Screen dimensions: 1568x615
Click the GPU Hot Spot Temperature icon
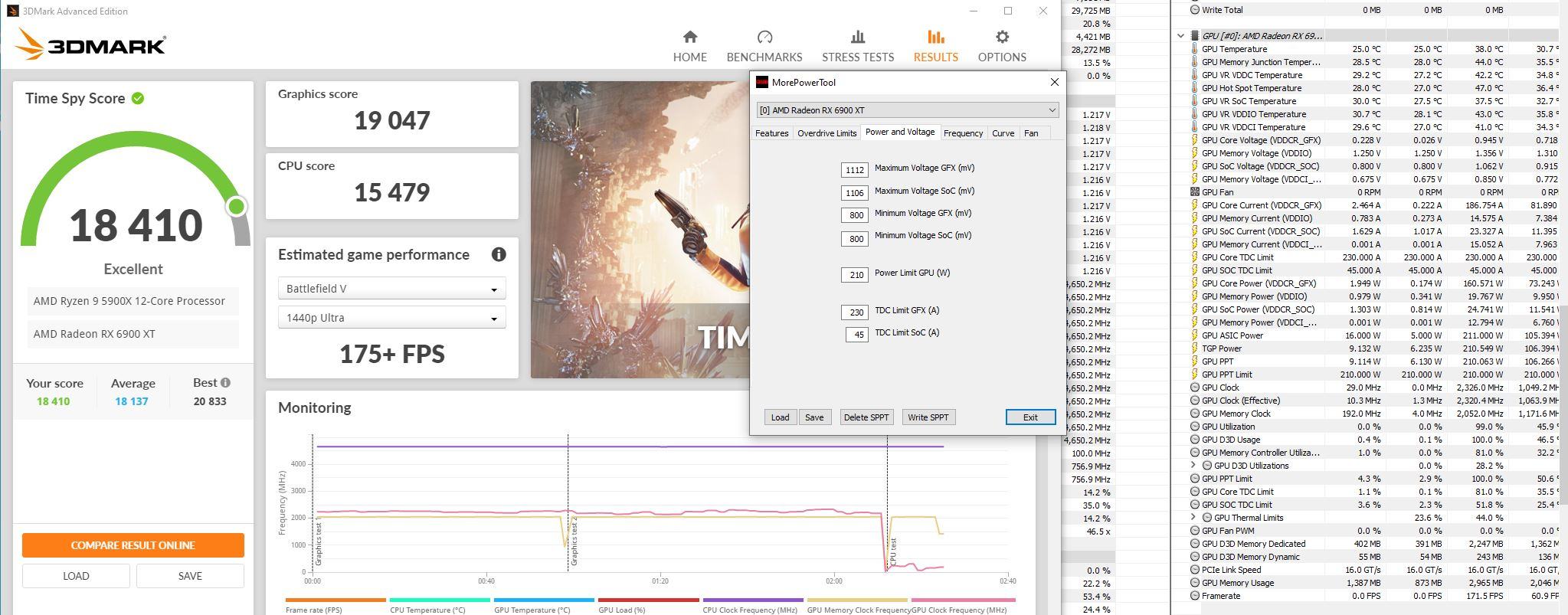[x=1194, y=88]
